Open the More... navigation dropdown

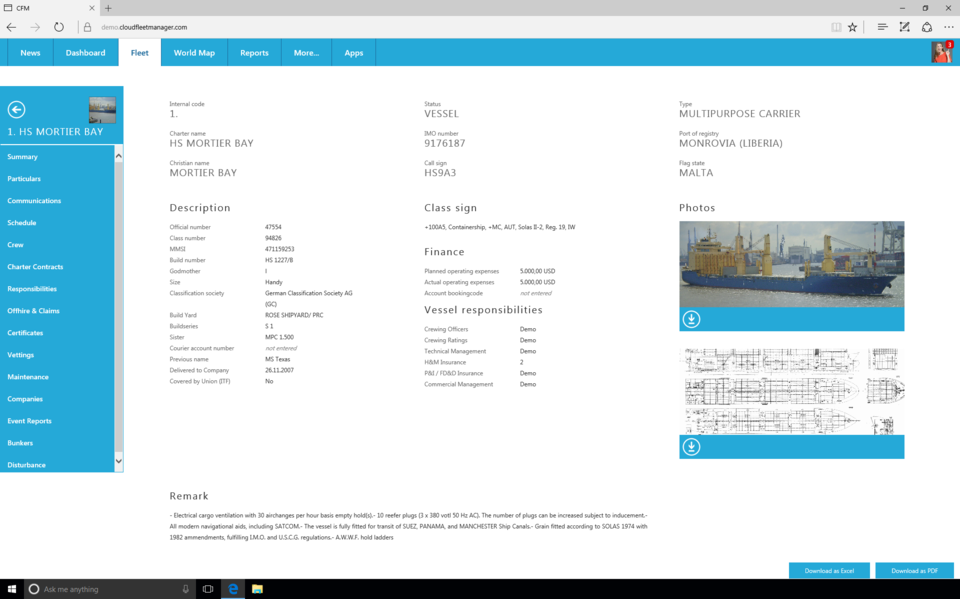tap(306, 53)
